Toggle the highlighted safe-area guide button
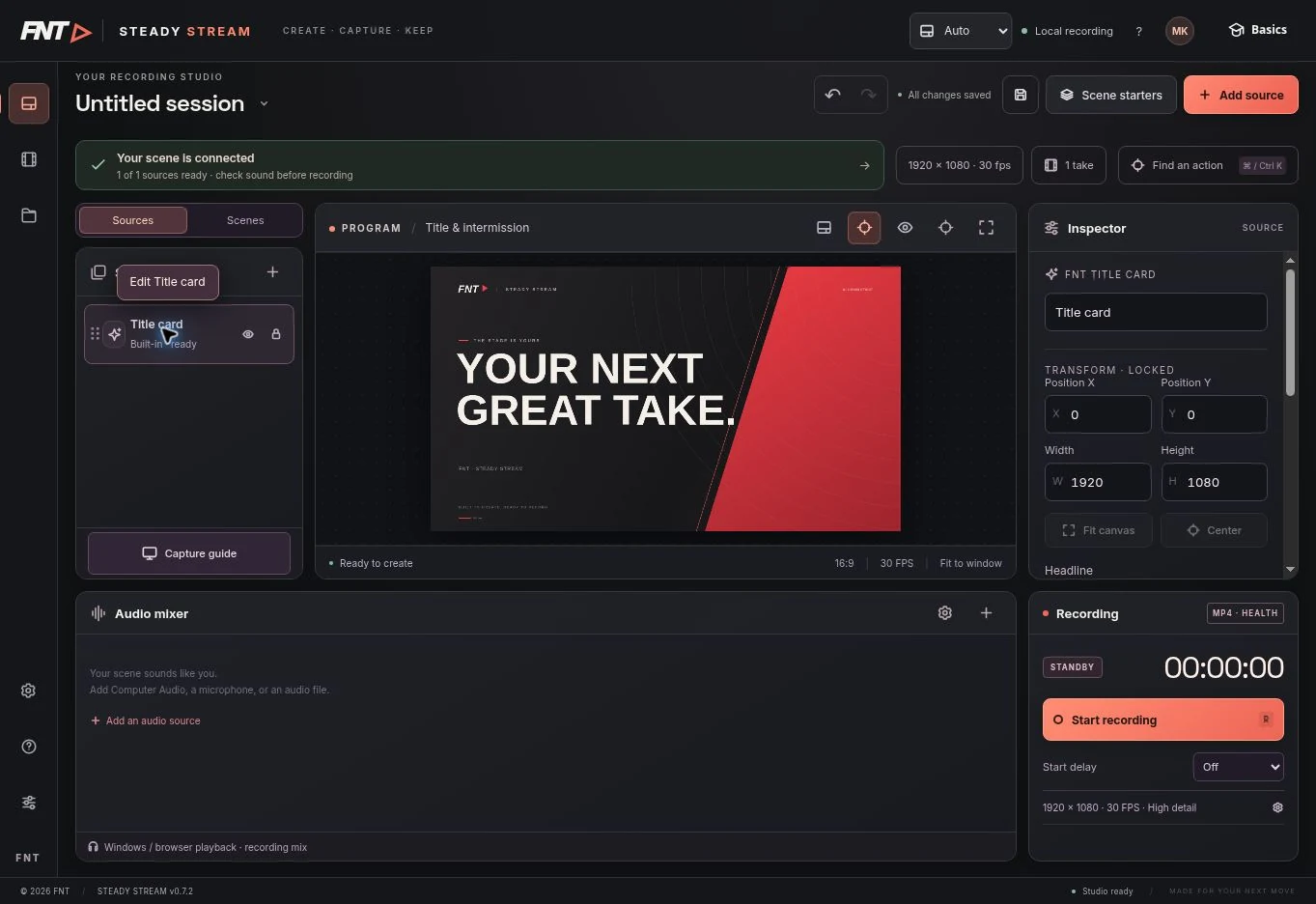The width and height of the screenshot is (1316, 904). click(864, 228)
